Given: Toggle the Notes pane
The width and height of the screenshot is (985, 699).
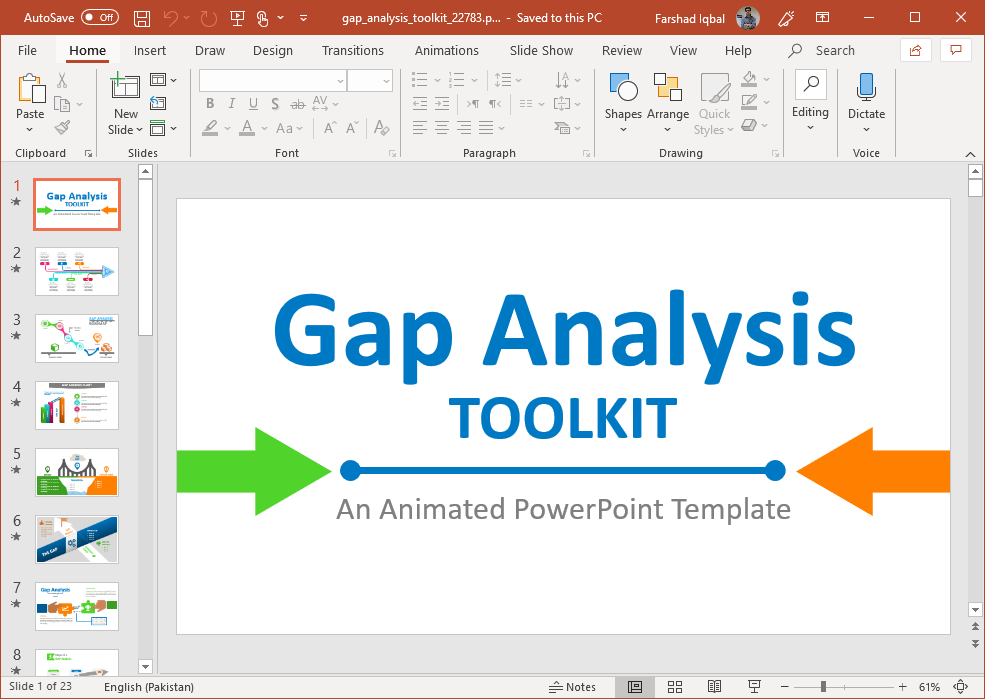Looking at the screenshot, I should 572,687.
